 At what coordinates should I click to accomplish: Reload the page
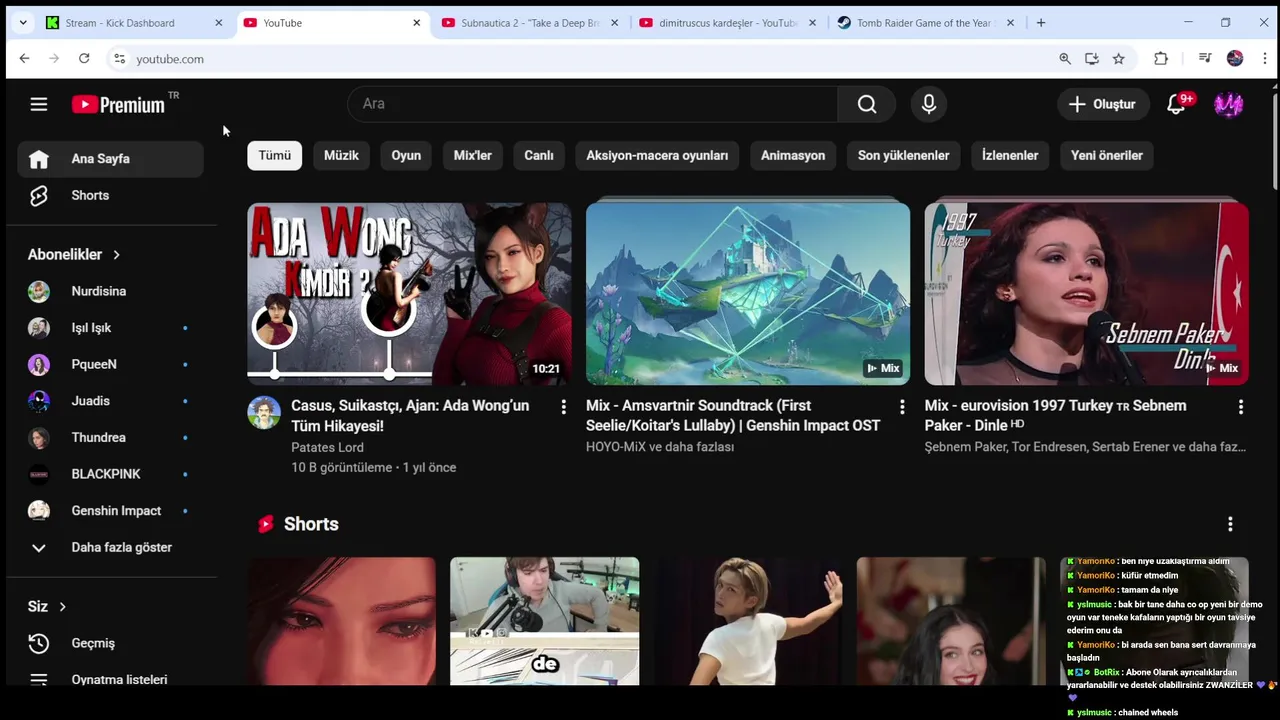tap(84, 59)
